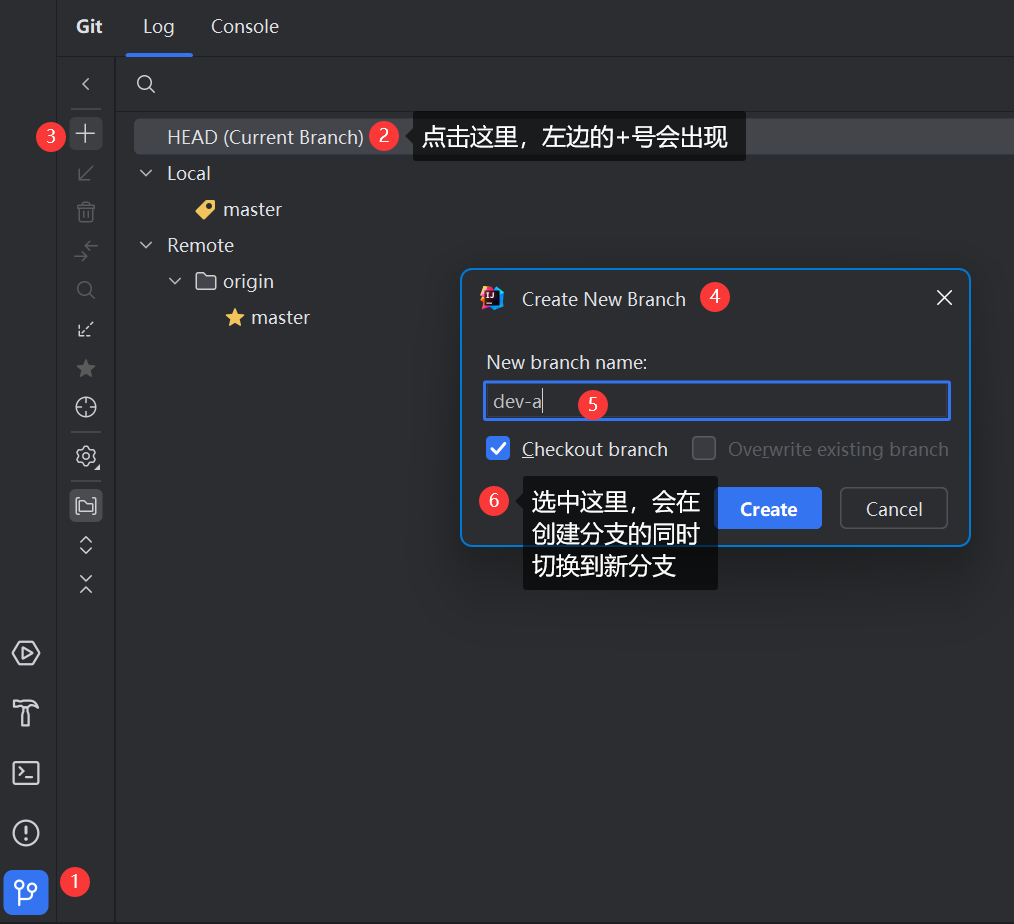Open the Build hammer tool window
Image resolution: width=1014 pixels, height=924 pixels.
click(26, 713)
